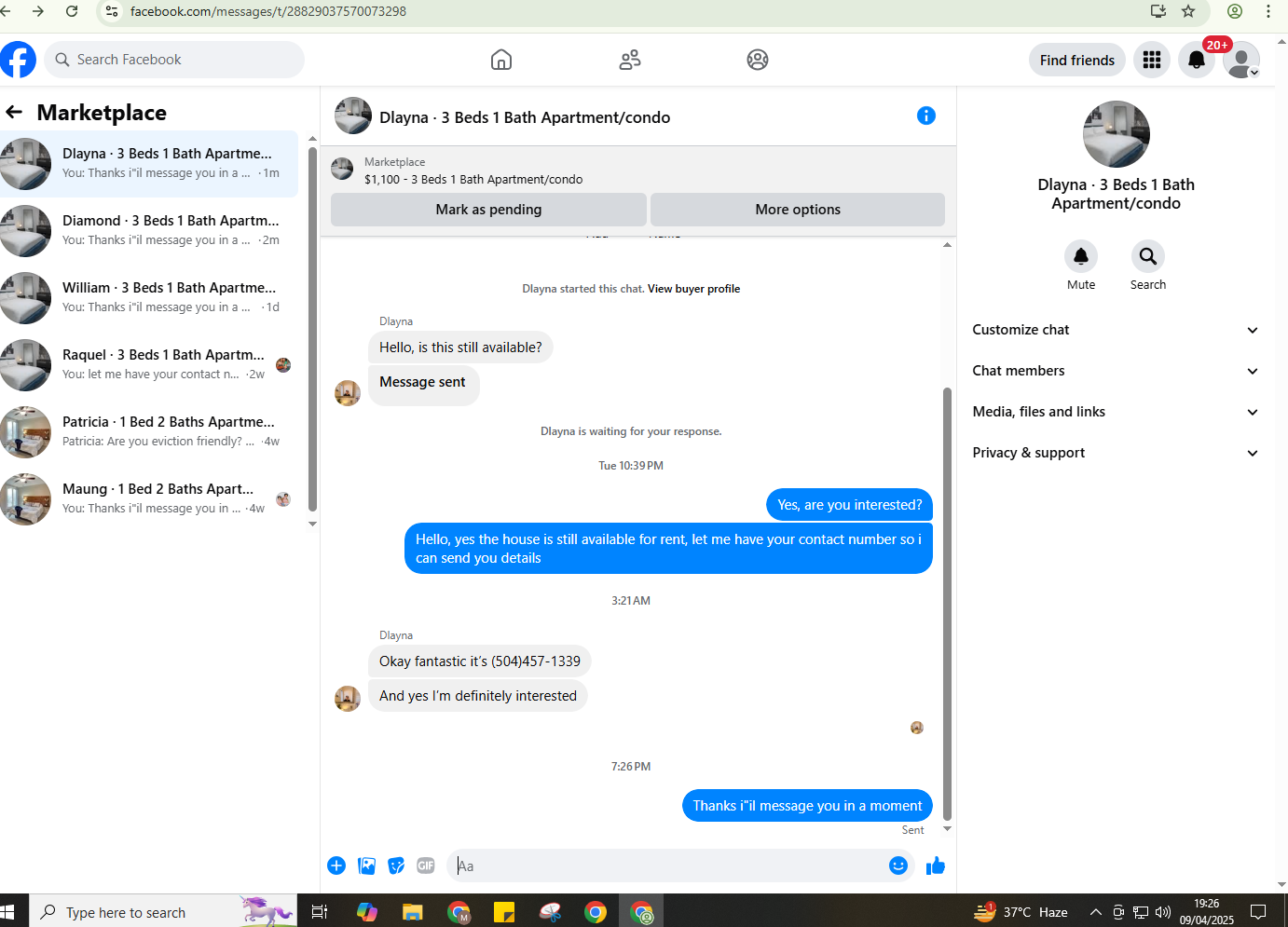Go to the Home feed icon
Image resolution: width=1288 pixels, height=927 pixels.
[x=501, y=60]
